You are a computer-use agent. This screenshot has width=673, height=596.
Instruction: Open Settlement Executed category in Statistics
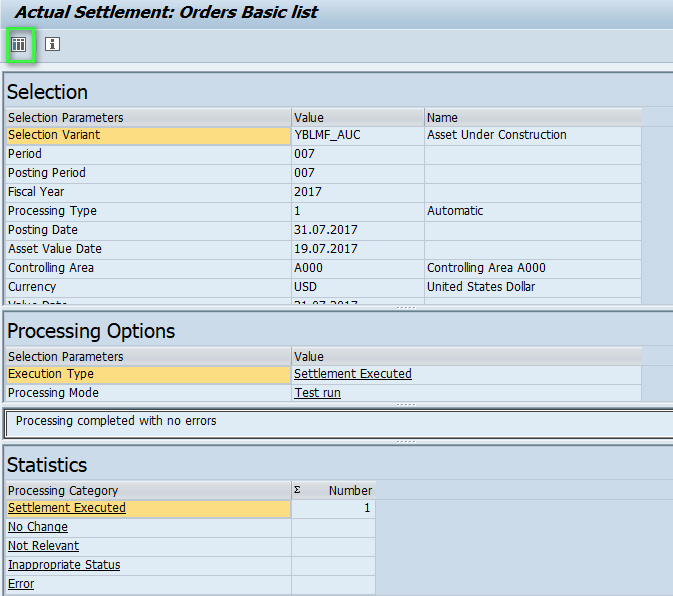(x=67, y=508)
